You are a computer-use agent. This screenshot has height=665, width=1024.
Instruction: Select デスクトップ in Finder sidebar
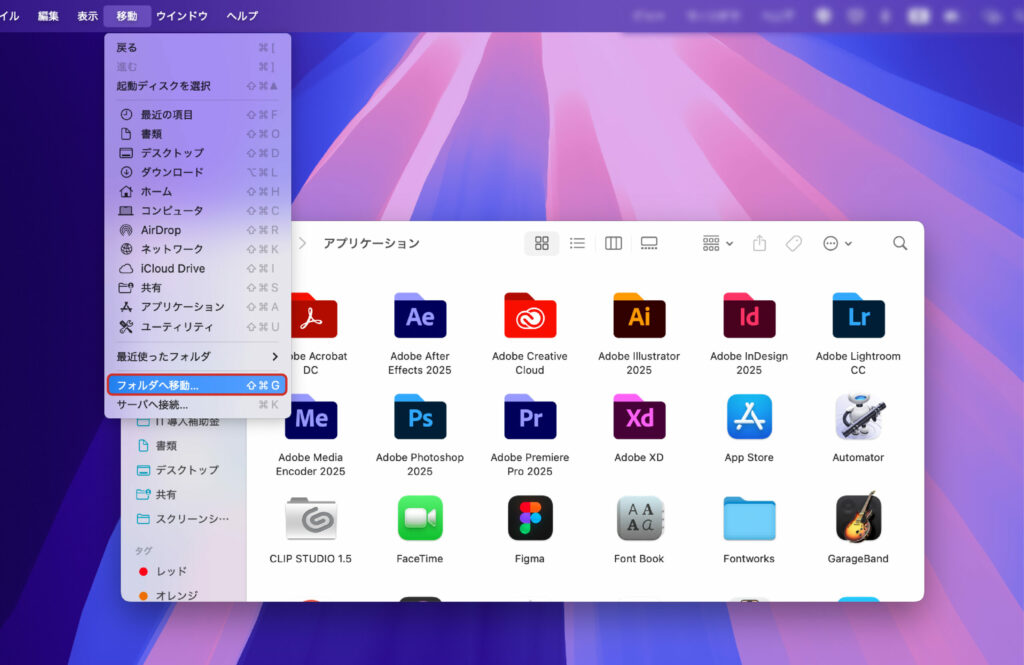click(x=186, y=470)
